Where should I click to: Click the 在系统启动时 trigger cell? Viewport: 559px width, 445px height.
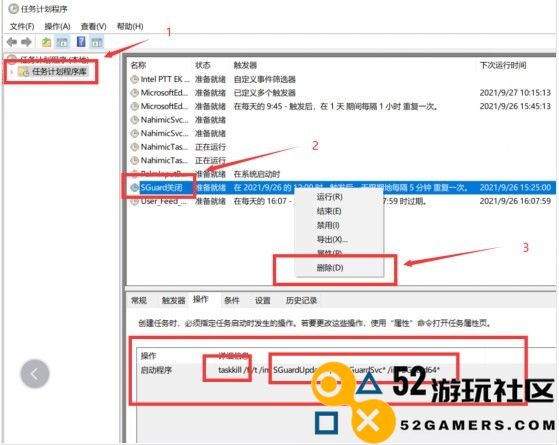pyautogui.click(x=257, y=174)
